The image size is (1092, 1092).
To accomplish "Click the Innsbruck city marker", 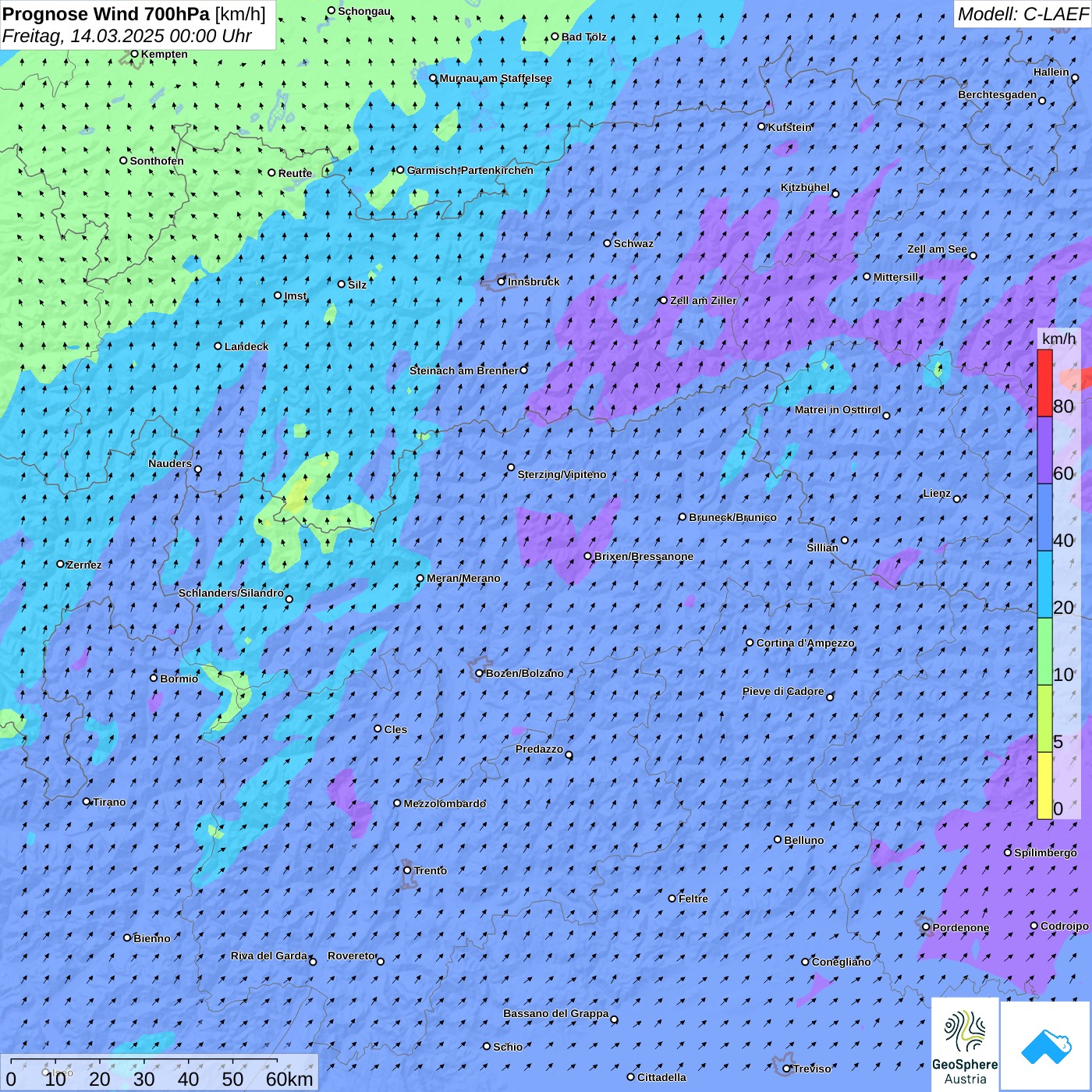I will click(502, 282).
